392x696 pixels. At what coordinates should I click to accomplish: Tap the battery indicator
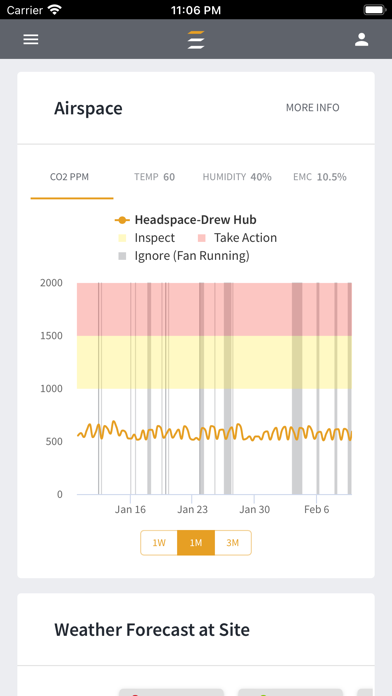coord(375,9)
